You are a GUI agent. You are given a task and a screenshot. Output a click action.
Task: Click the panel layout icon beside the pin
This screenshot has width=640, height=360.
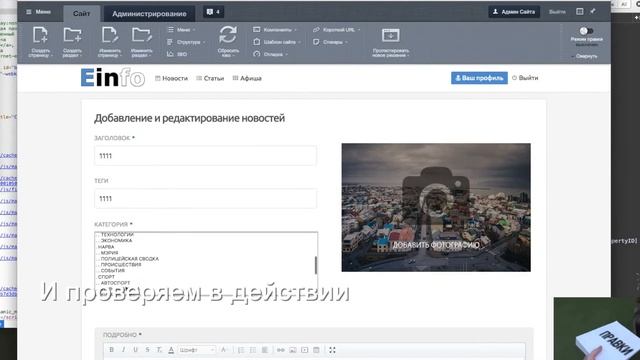[580, 11]
